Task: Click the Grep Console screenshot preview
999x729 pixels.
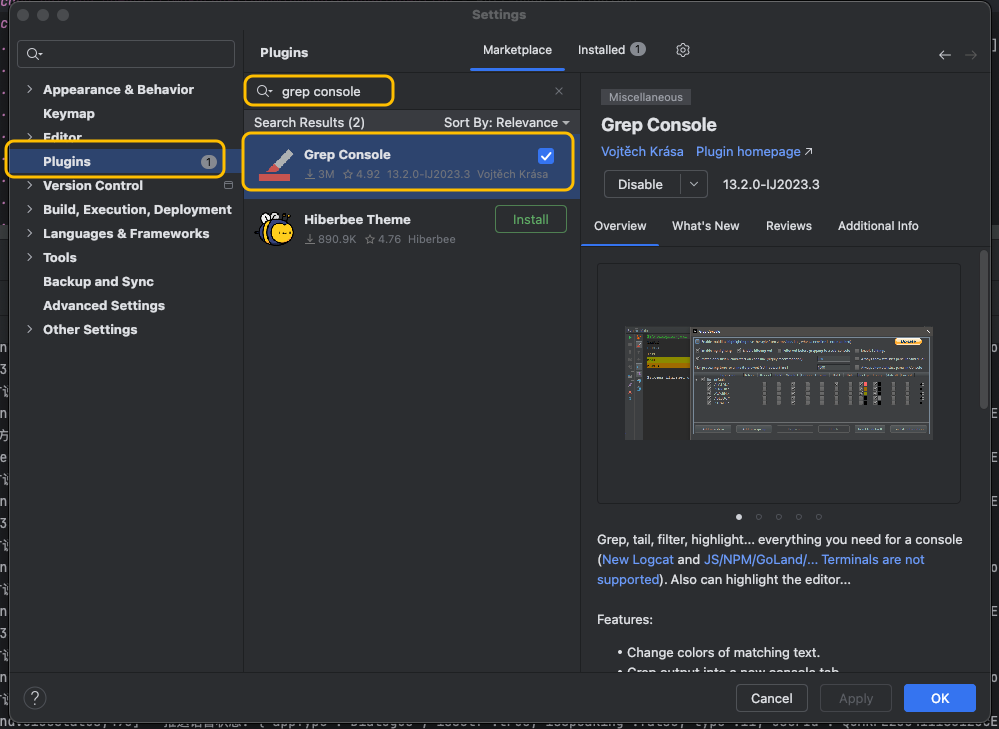Action: (x=779, y=383)
